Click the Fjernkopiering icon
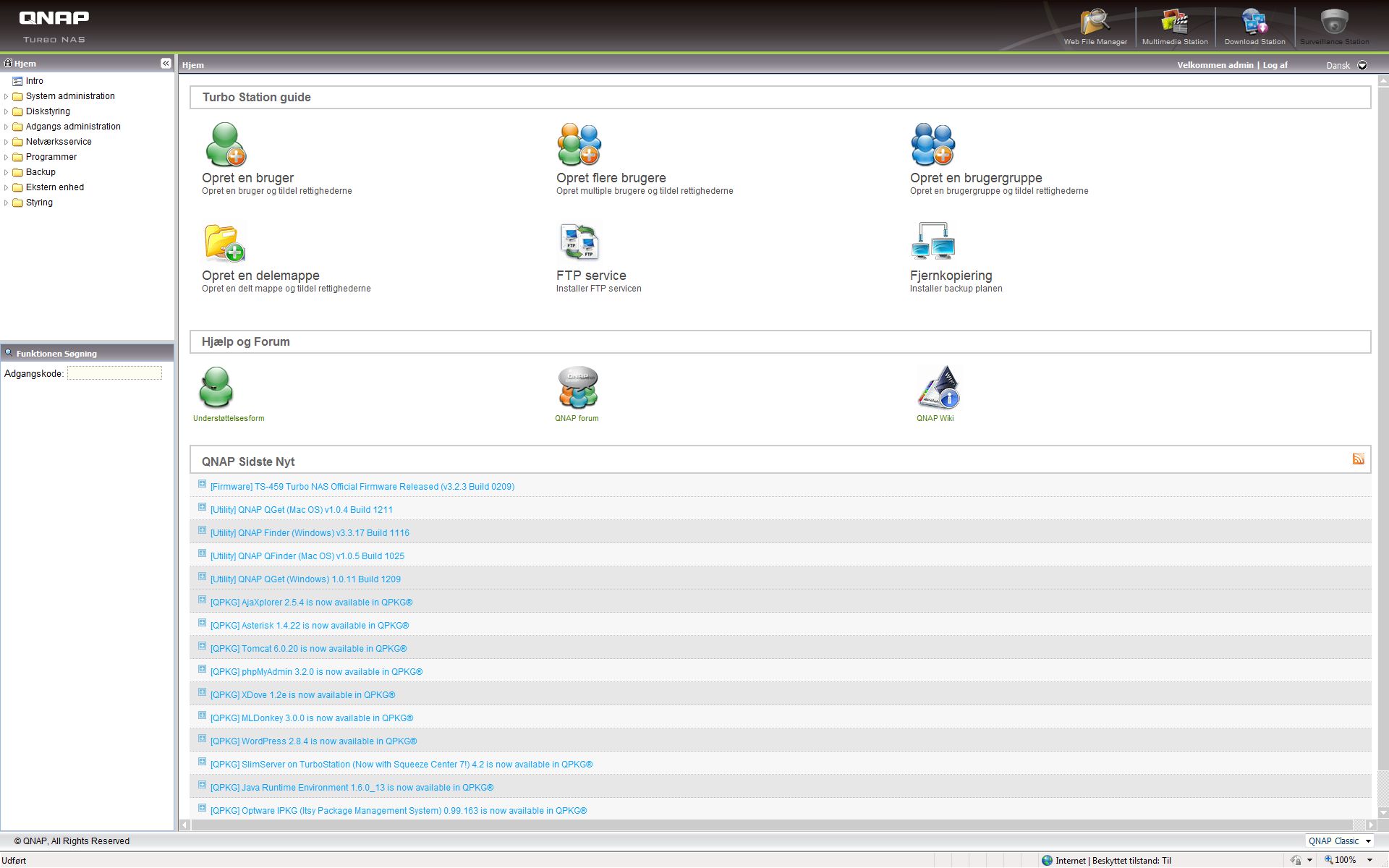Image resolution: width=1389 pixels, height=868 pixels. (933, 242)
